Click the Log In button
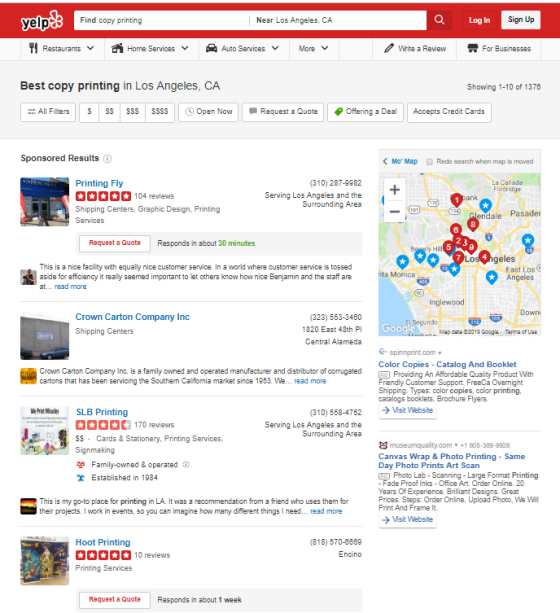The height and width of the screenshot is (613, 560). coord(479,20)
